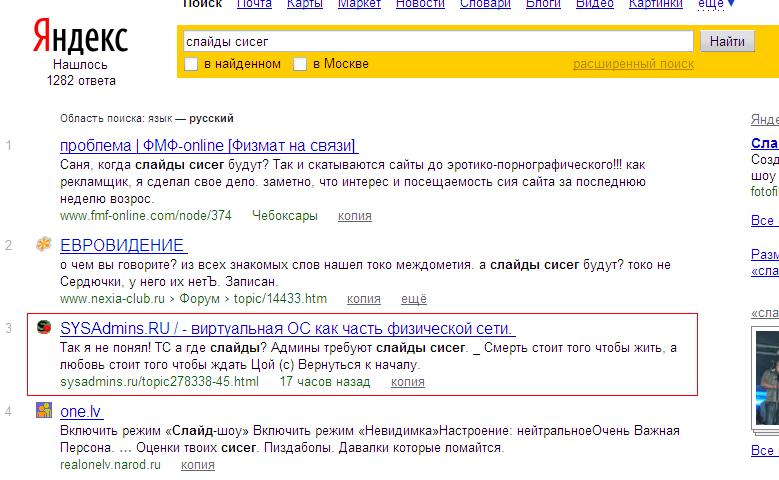Open 'копия' for nexia-club result

pyautogui.click(x=364, y=299)
